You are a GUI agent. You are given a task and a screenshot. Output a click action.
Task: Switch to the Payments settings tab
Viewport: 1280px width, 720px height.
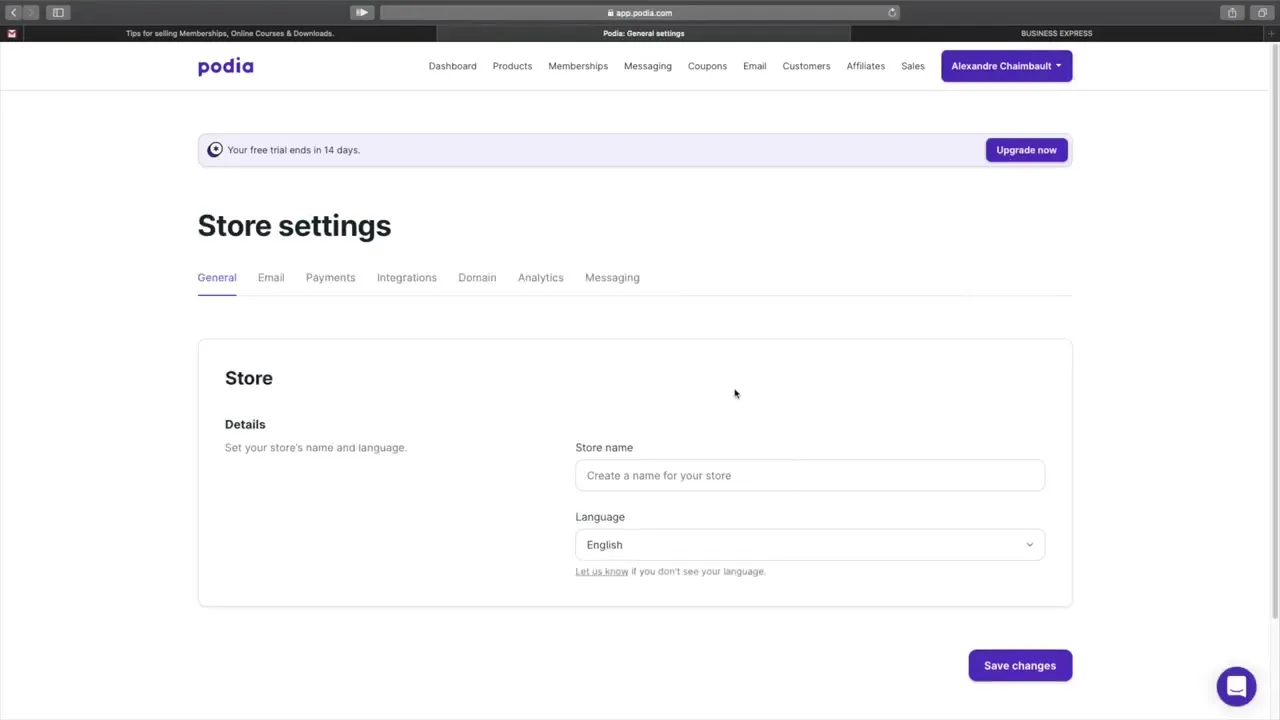[330, 277]
